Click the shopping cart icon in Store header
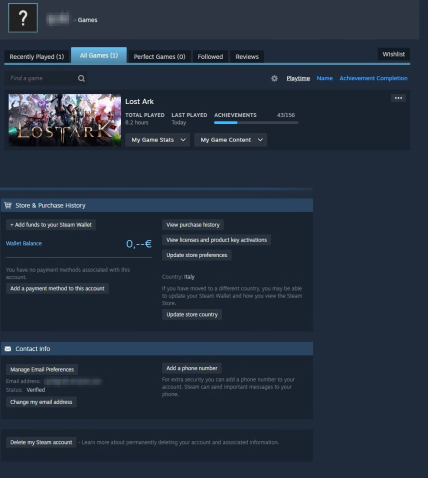 point(8,205)
